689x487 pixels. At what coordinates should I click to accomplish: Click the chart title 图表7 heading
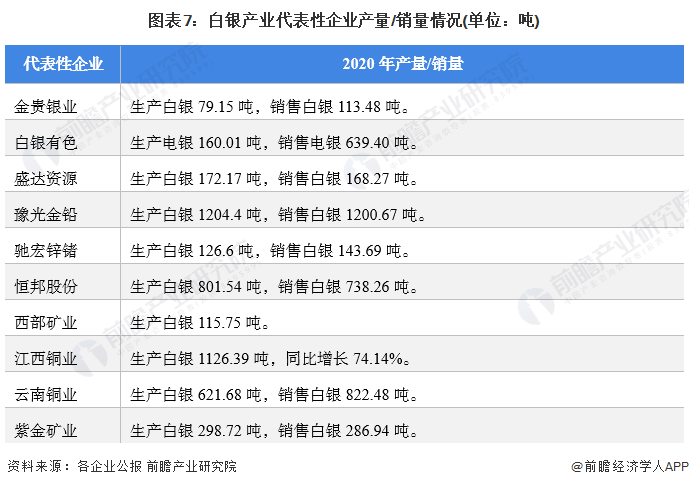click(344, 20)
